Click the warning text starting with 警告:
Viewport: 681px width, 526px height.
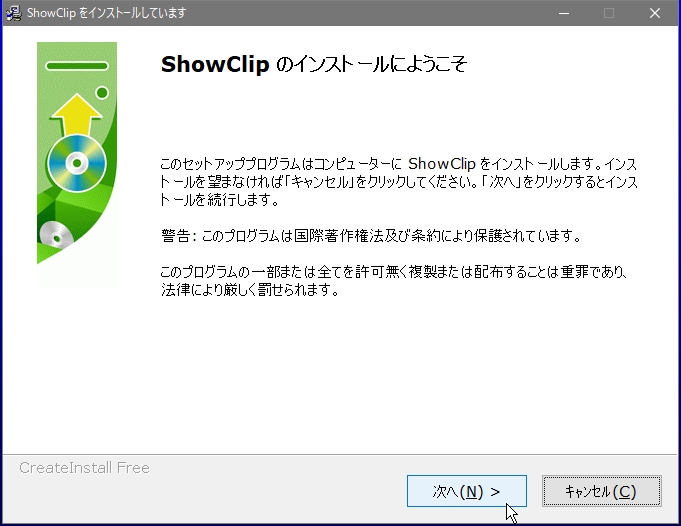371,236
